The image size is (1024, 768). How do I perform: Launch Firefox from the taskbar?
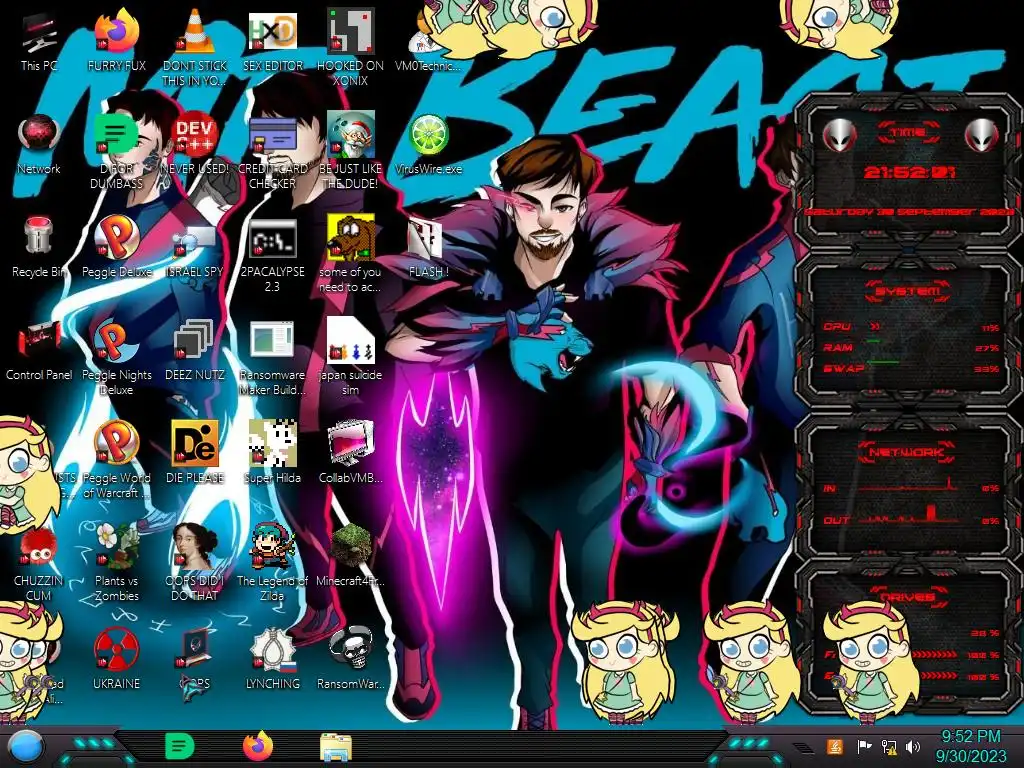click(x=258, y=746)
